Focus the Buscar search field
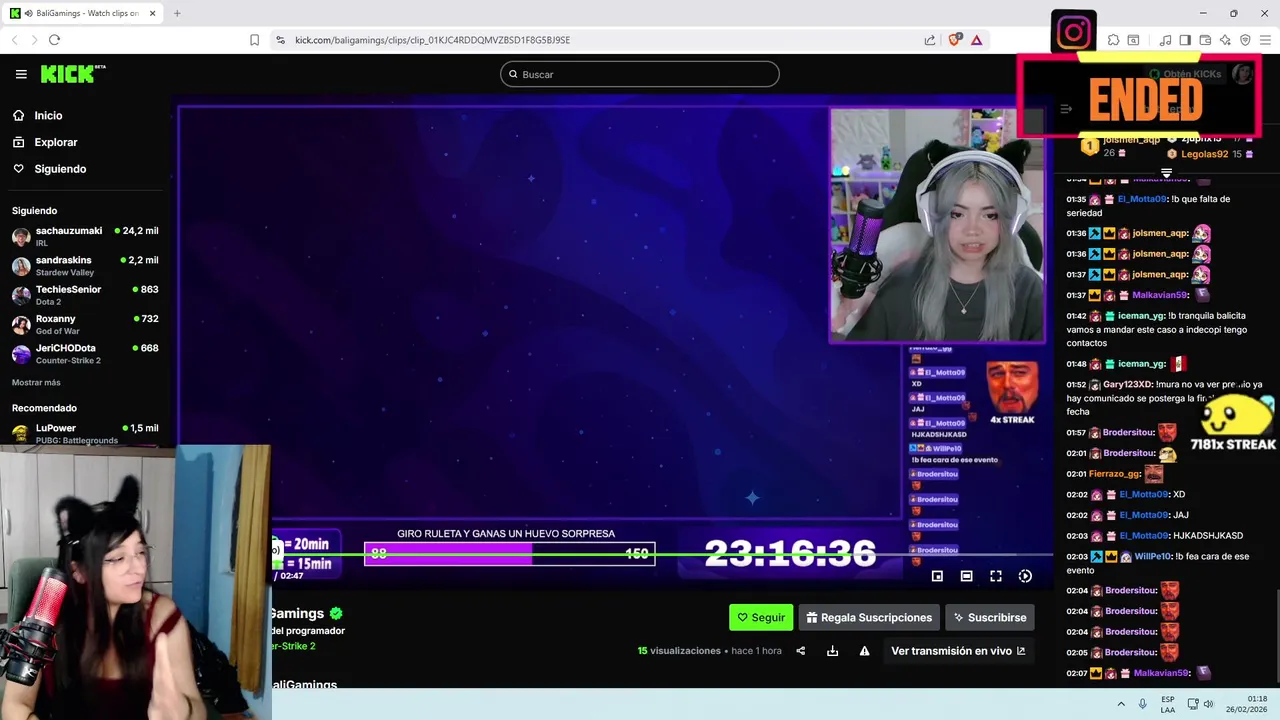Viewport: 1280px width, 720px height. (x=640, y=74)
